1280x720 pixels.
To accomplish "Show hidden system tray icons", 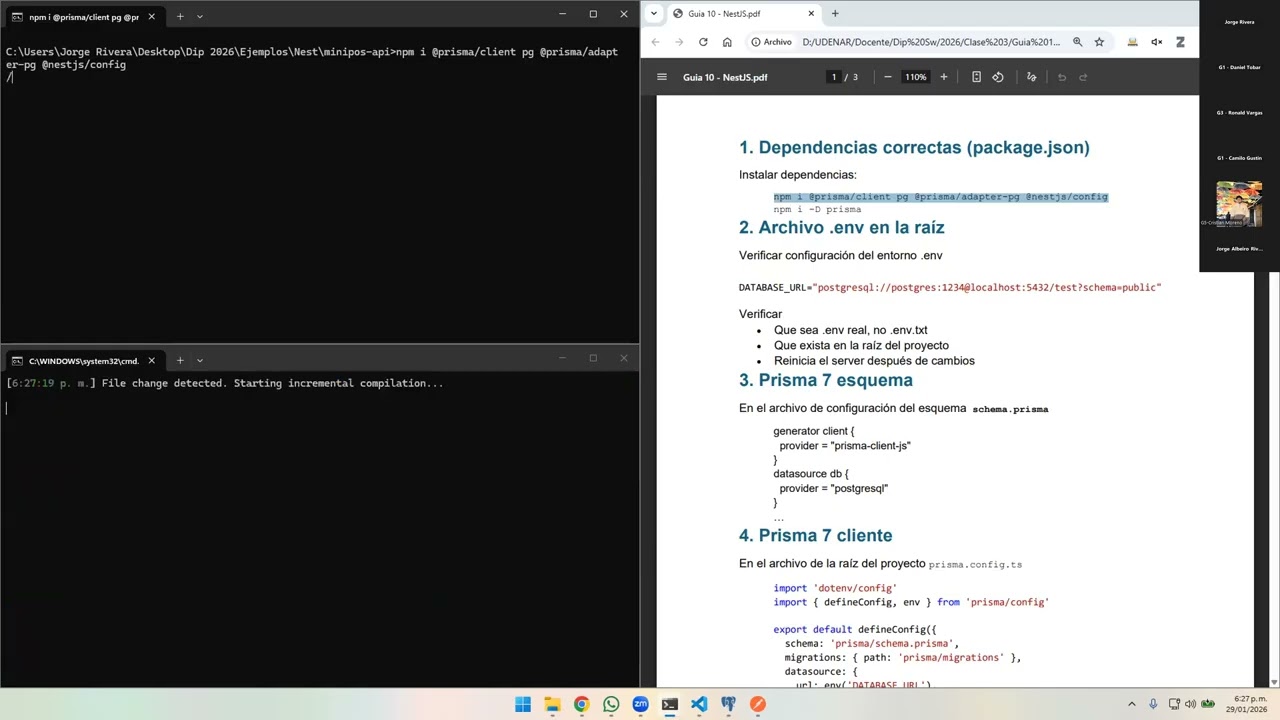I will (1132, 704).
